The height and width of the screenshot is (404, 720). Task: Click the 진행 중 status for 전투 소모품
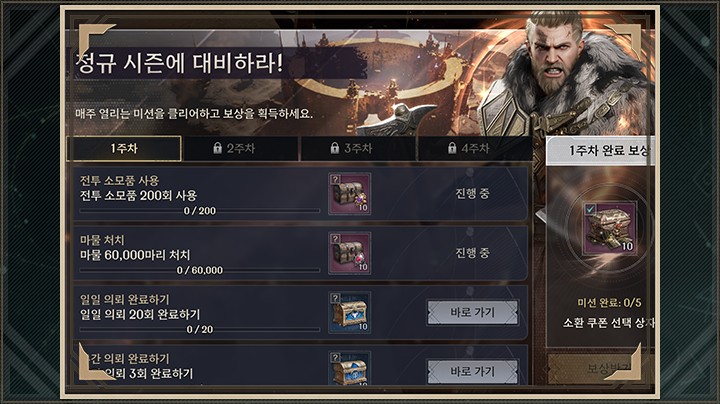(x=472, y=194)
